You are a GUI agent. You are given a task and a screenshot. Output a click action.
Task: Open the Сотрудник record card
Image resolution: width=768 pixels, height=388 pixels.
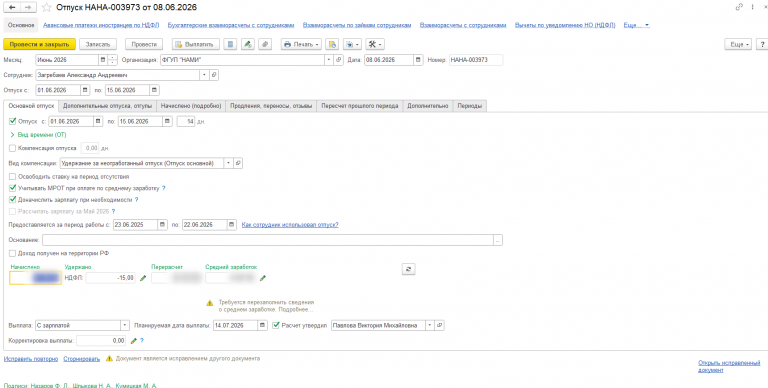(x=213, y=75)
